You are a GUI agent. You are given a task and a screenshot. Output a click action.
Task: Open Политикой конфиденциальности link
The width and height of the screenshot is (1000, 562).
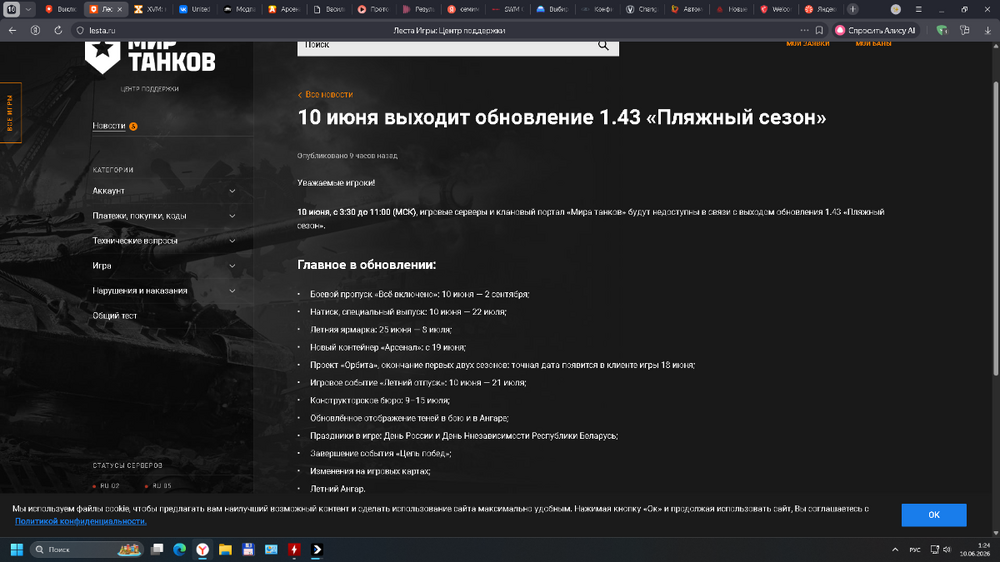(80, 521)
